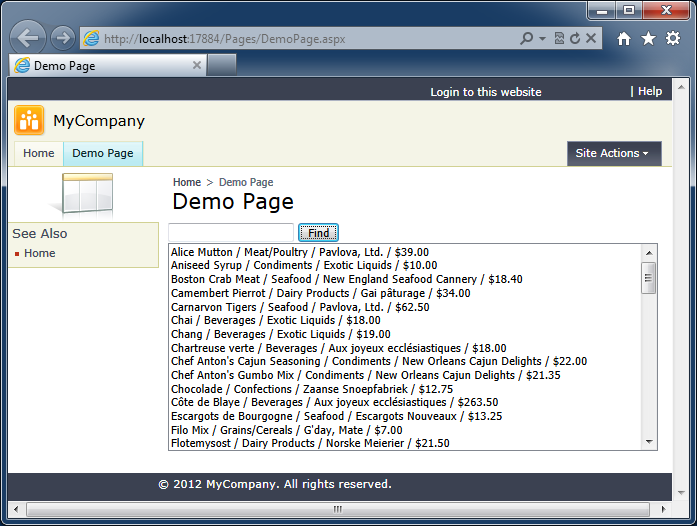Image resolution: width=697 pixels, height=526 pixels.
Task: Expand the Site Actions dropdown menu
Action: tap(614, 153)
